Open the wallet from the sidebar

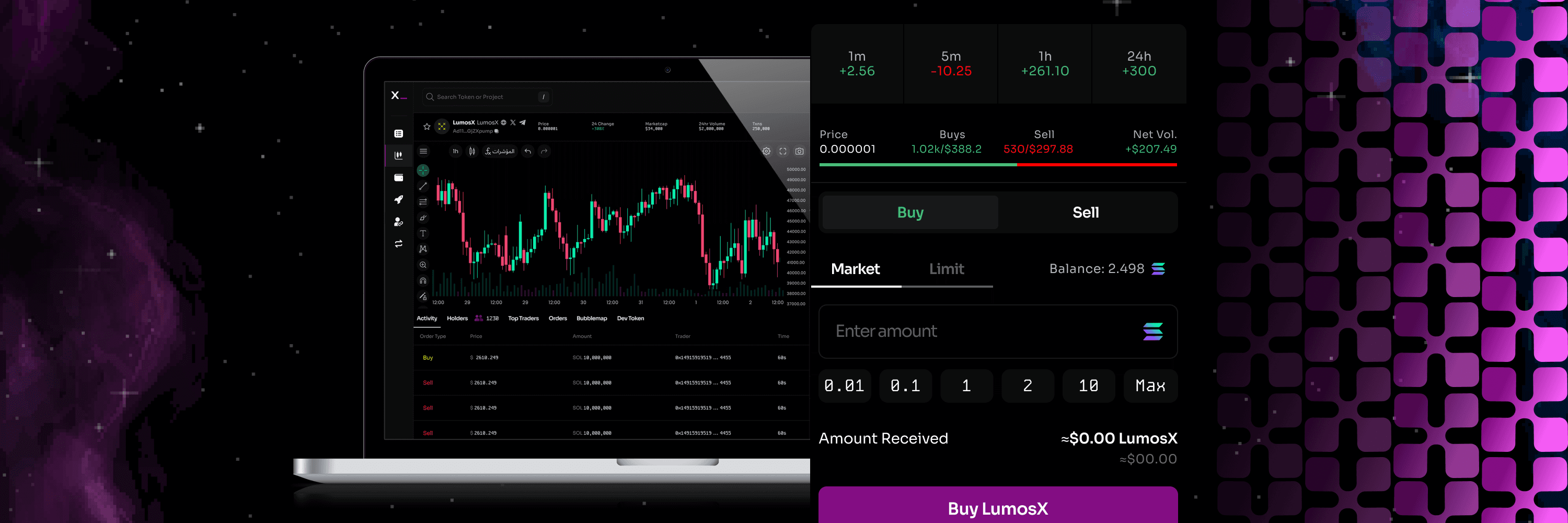point(399,178)
